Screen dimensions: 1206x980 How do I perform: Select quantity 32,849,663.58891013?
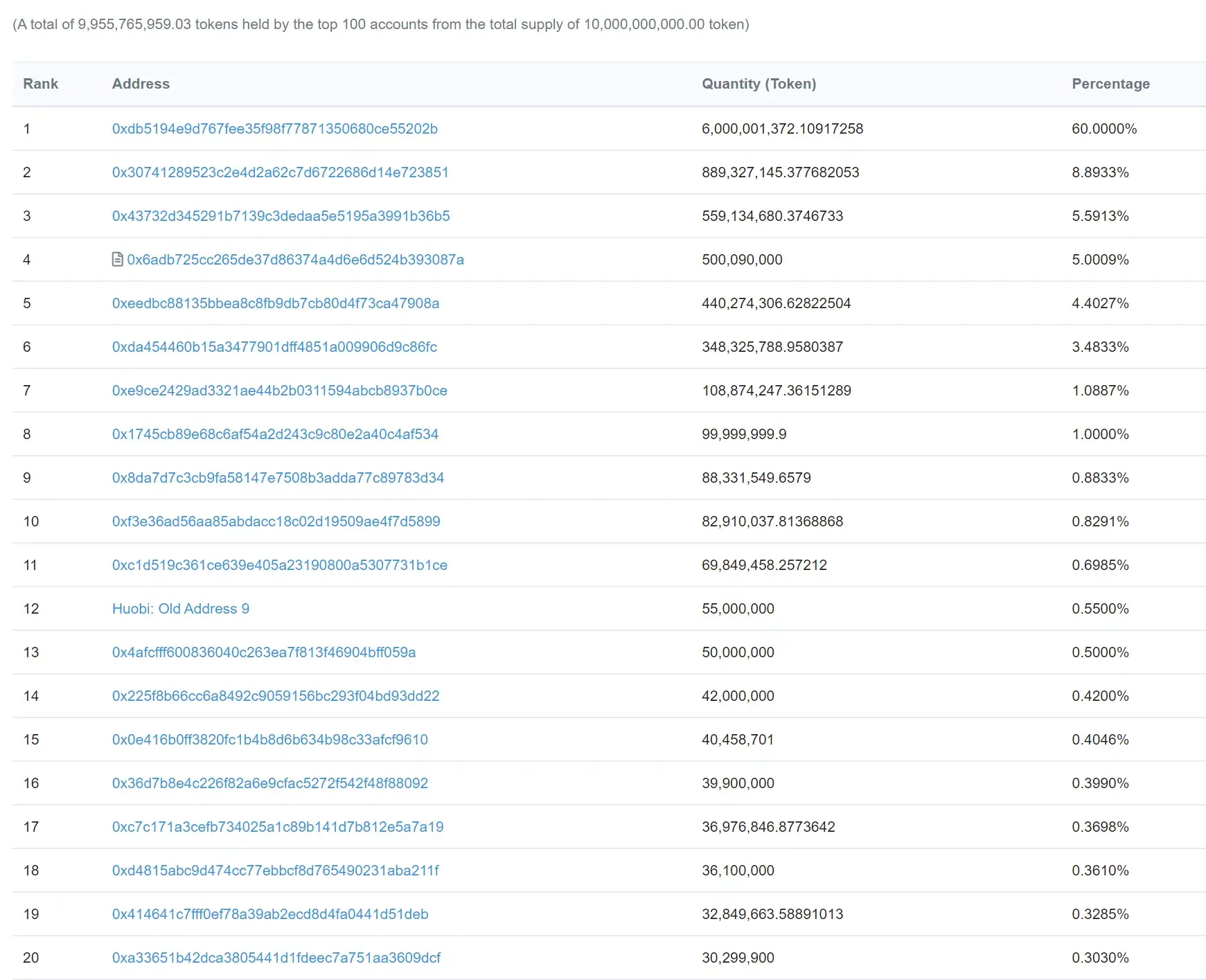point(772,914)
